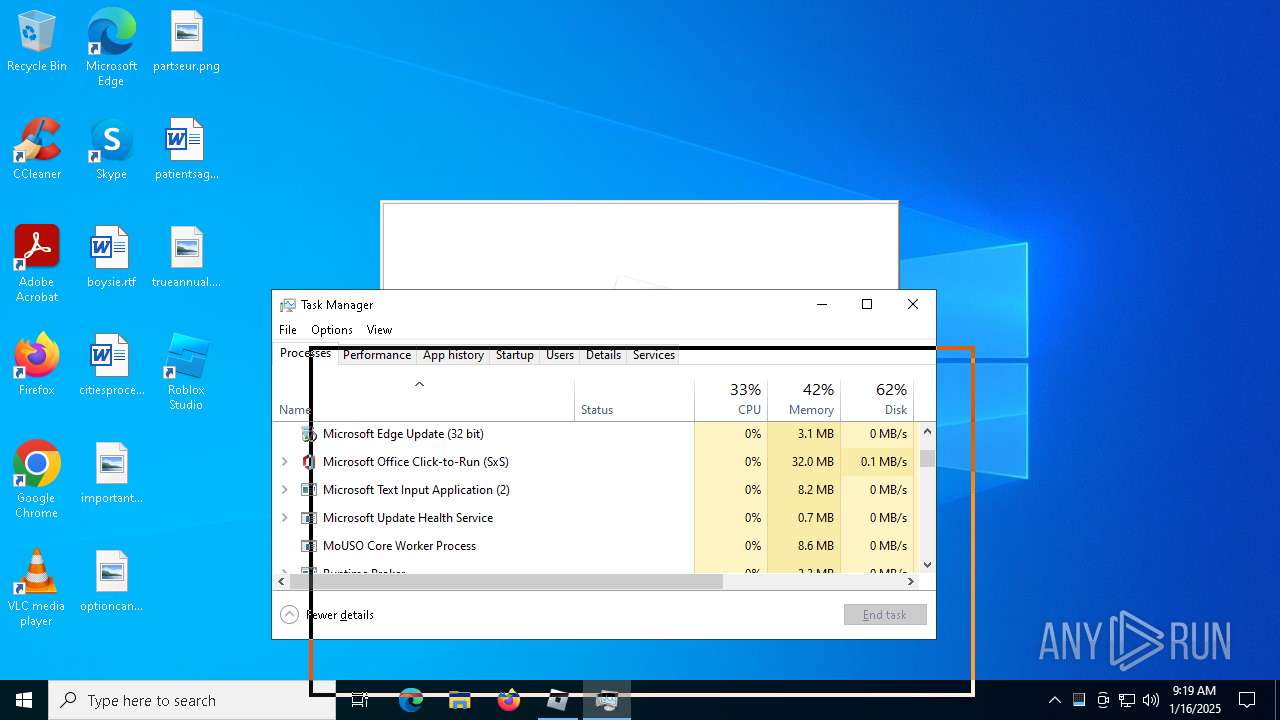
Task: Open the Action Center notifications icon
Action: 1247,700
